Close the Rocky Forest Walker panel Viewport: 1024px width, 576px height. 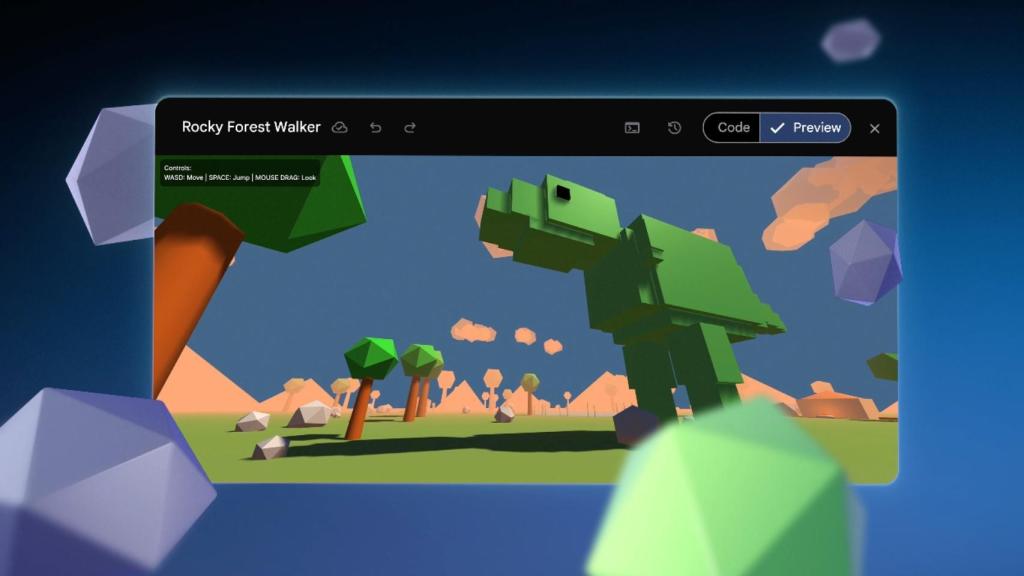coord(875,128)
